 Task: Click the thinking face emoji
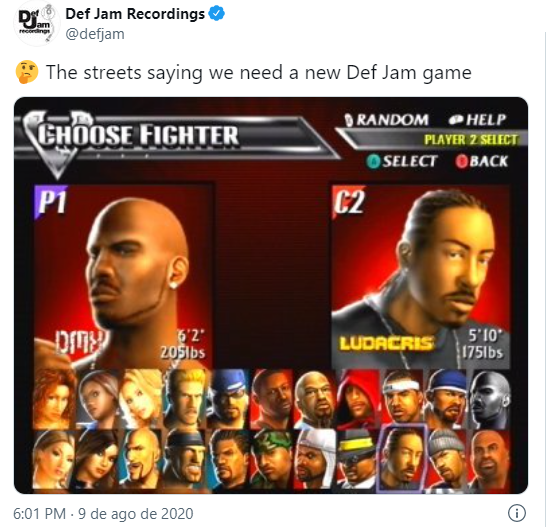pos(27,72)
